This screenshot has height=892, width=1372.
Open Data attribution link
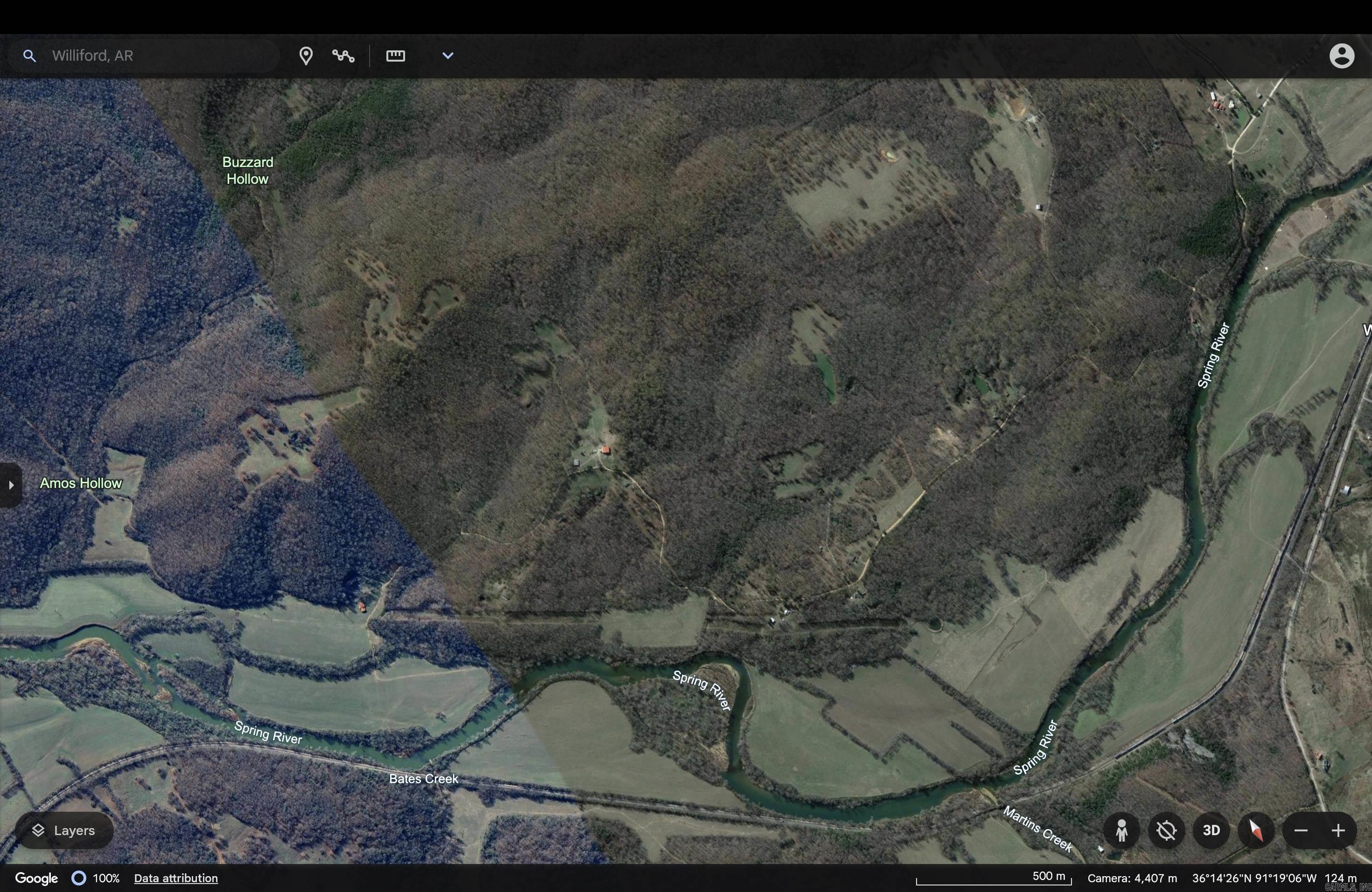(x=176, y=878)
